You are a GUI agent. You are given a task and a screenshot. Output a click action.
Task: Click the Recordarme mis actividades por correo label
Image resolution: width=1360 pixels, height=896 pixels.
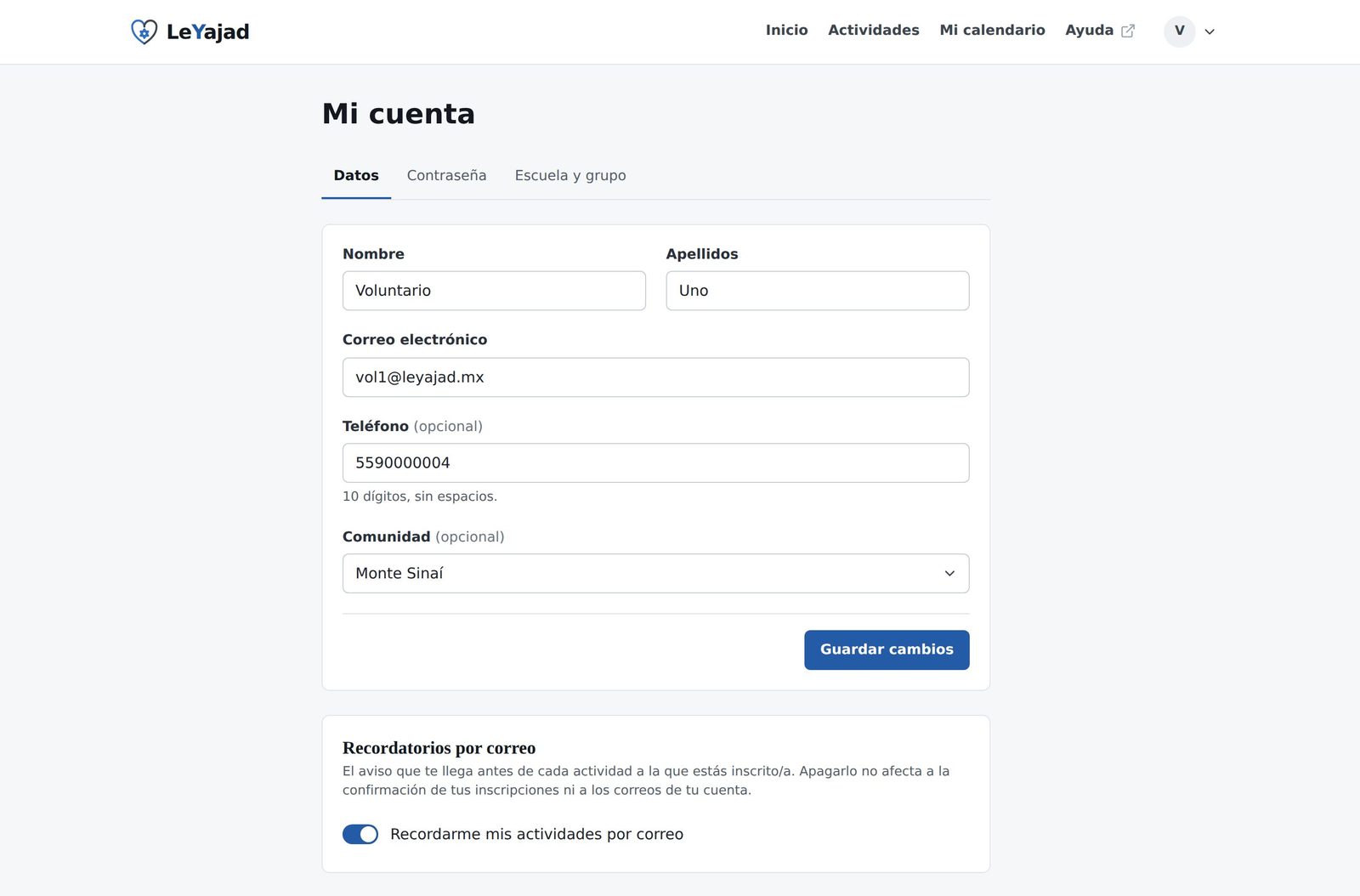[x=536, y=834]
